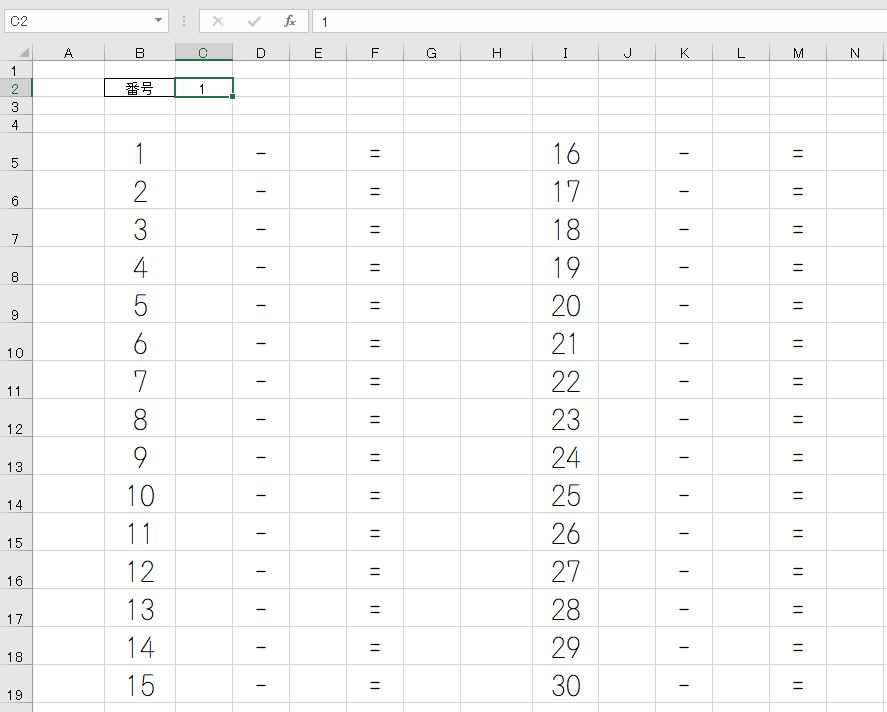887x712 pixels.
Task: Click the cell showing number 23
Action: tap(565, 419)
